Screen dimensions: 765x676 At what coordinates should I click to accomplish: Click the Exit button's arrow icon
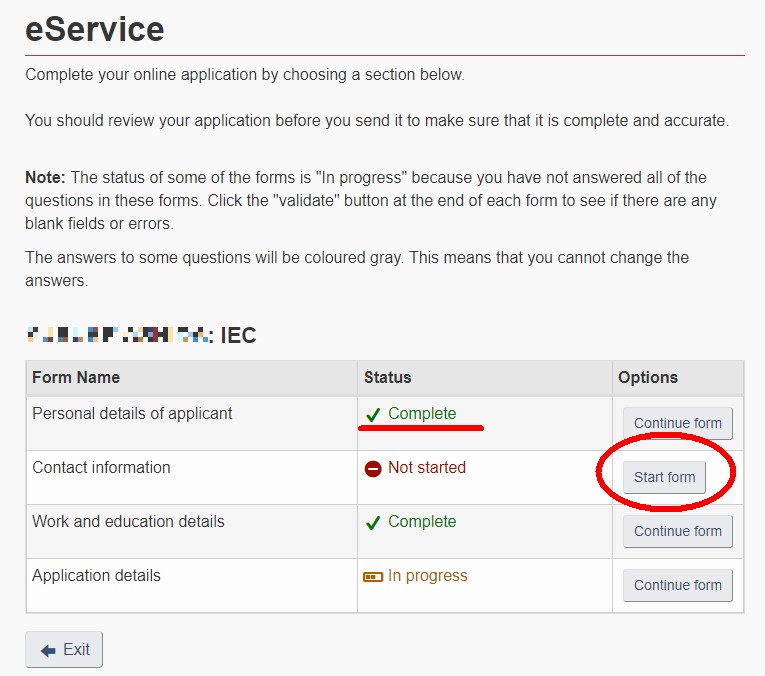[x=48, y=650]
